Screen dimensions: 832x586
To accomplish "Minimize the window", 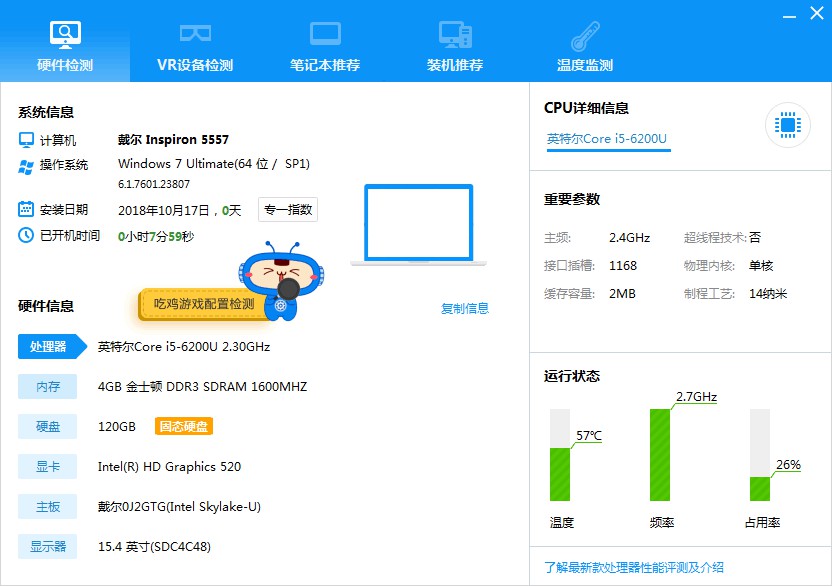I will [789, 16].
